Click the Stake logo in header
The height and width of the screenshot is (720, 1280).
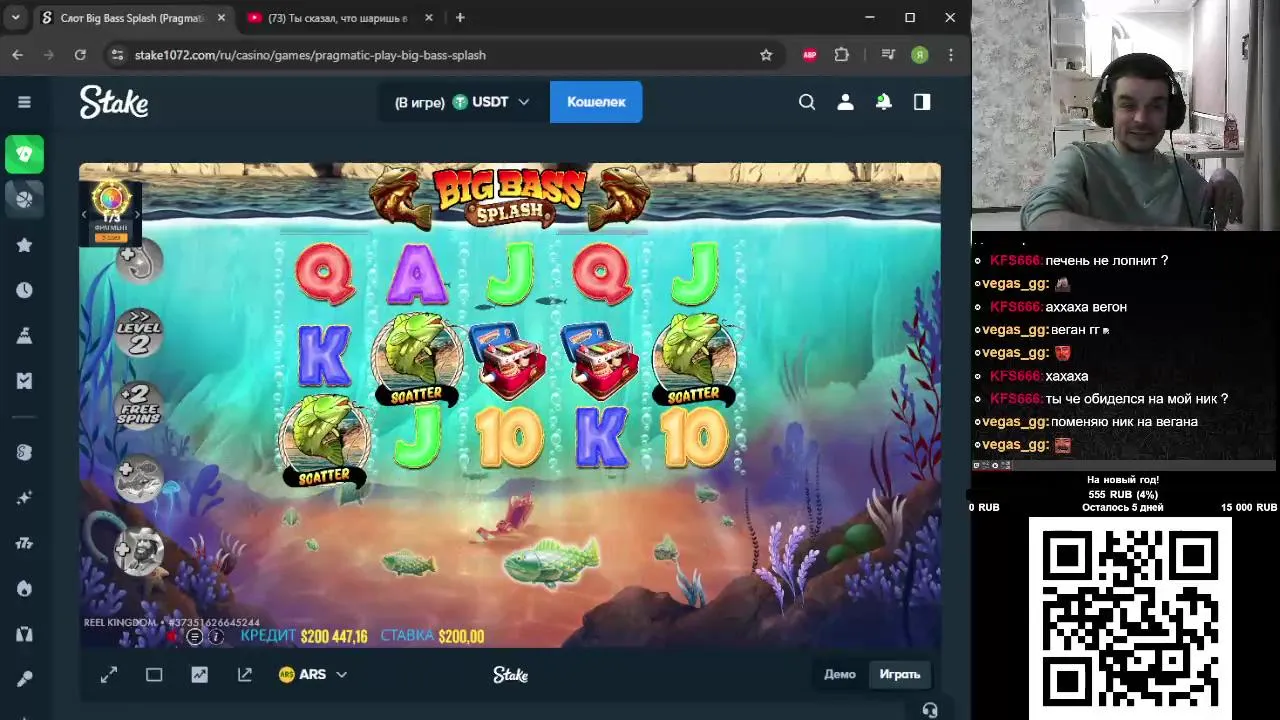point(114,102)
